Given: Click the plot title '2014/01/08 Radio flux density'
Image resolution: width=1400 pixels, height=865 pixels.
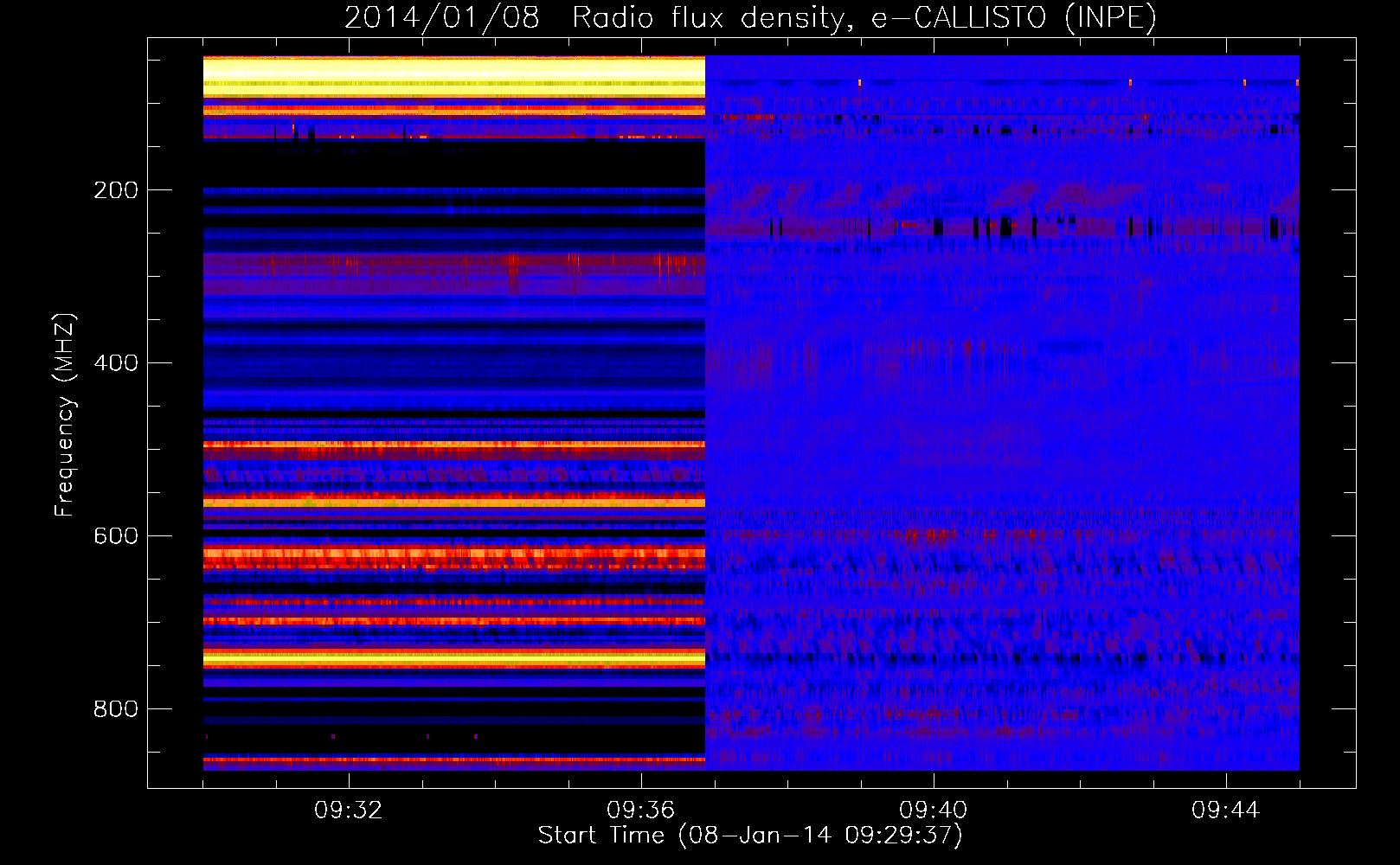Looking at the screenshot, I should [750, 17].
